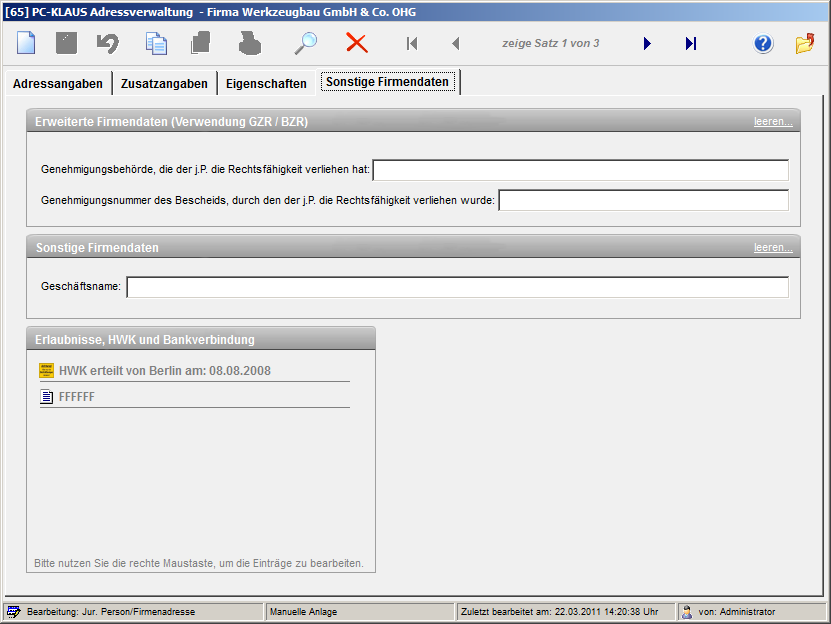
Task: Jump to the last record
Action: point(690,43)
